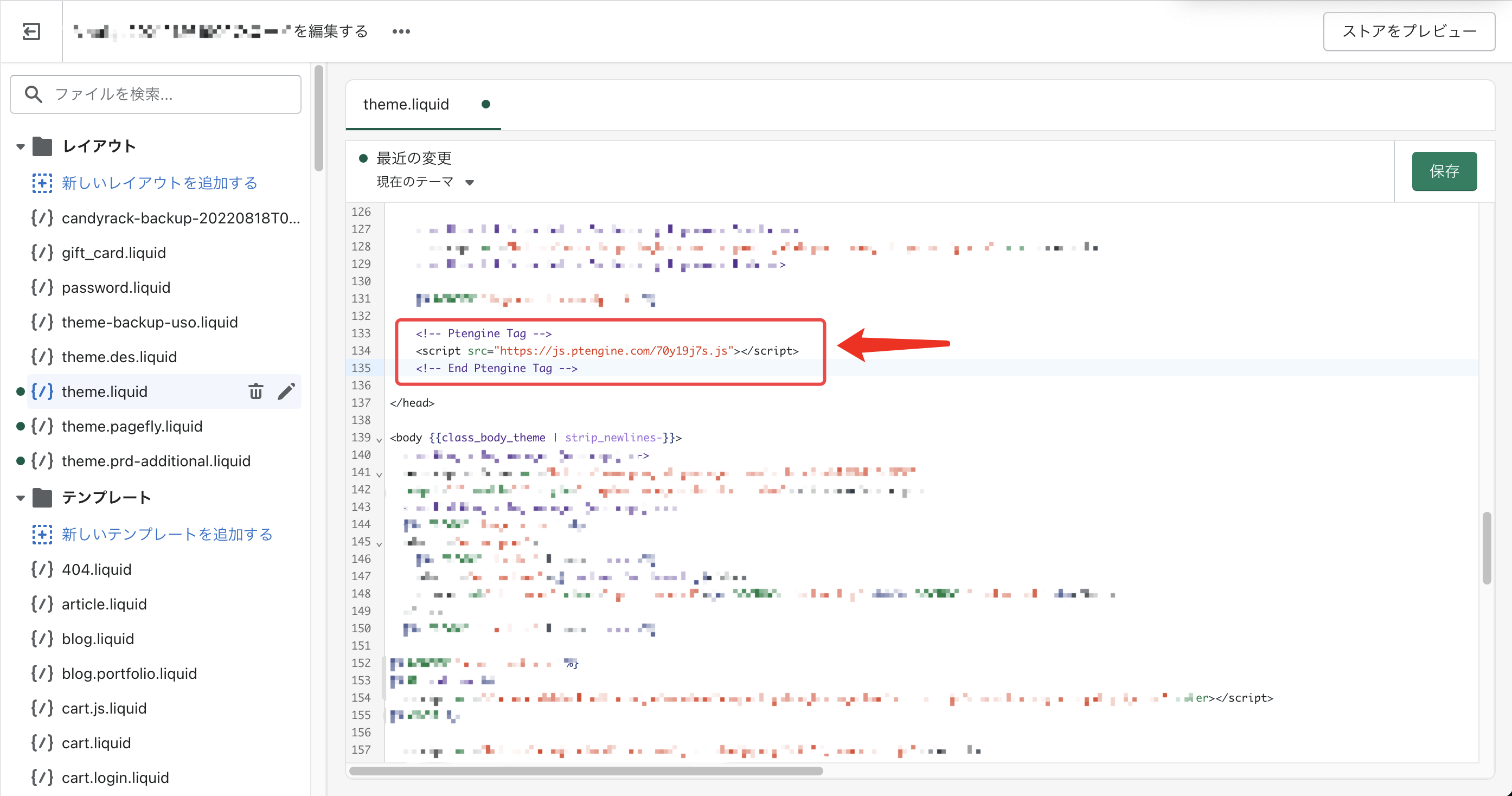This screenshot has height=796, width=1512.
Task: Click the add-template dashed plus icon
Action: 42,534
